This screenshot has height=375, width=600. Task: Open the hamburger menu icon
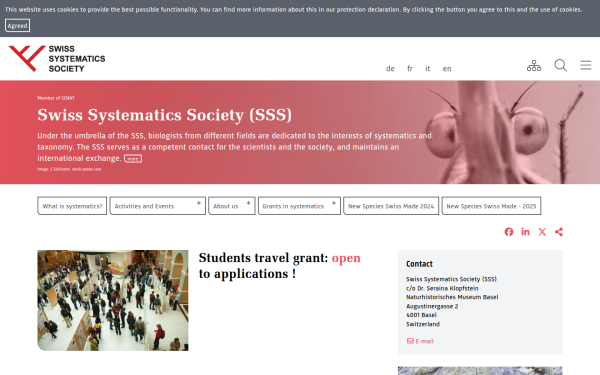(x=585, y=65)
